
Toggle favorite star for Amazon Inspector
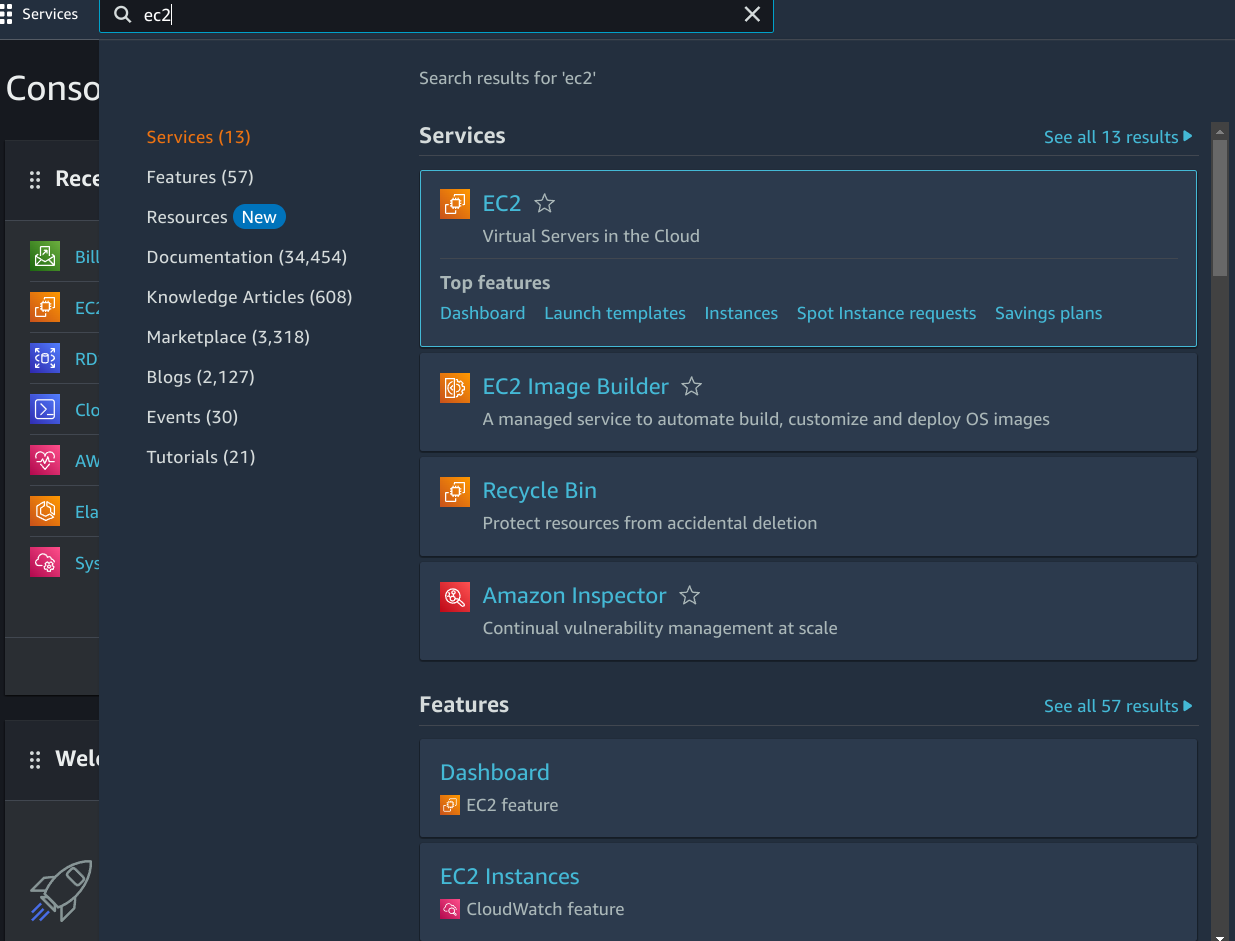(x=689, y=596)
